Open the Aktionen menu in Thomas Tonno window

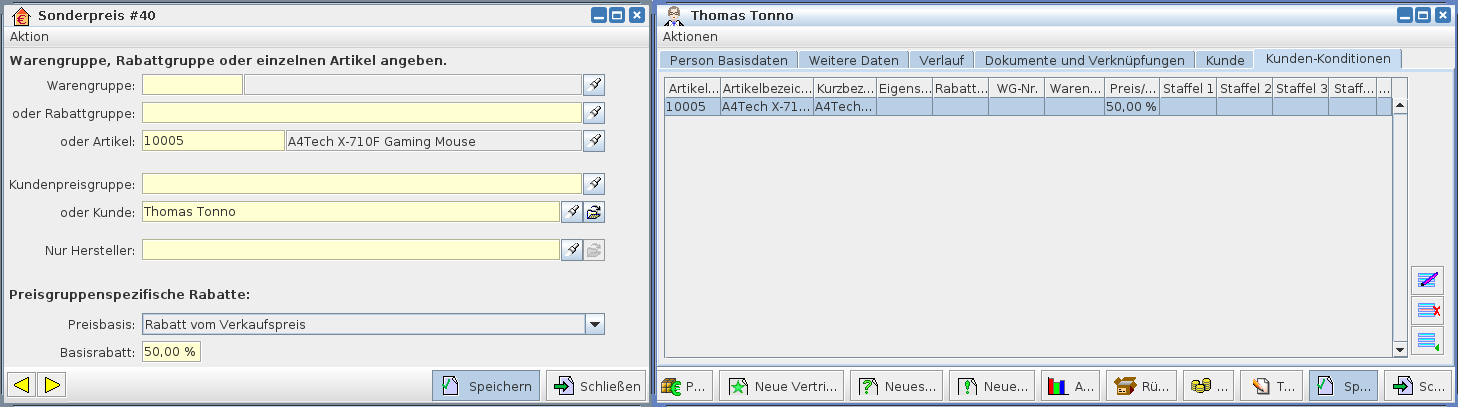(x=690, y=37)
